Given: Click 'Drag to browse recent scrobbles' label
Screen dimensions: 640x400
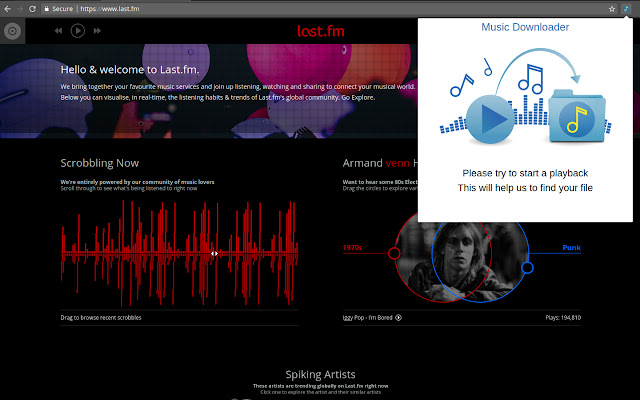Looking at the screenshot, I should [x=101, y=318].
